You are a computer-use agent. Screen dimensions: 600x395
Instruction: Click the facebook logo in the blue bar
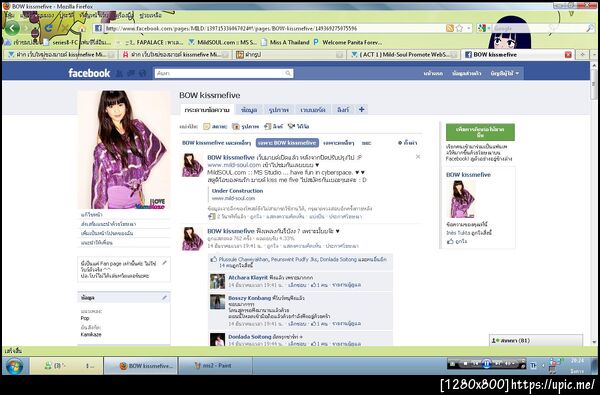pos(89,73)
